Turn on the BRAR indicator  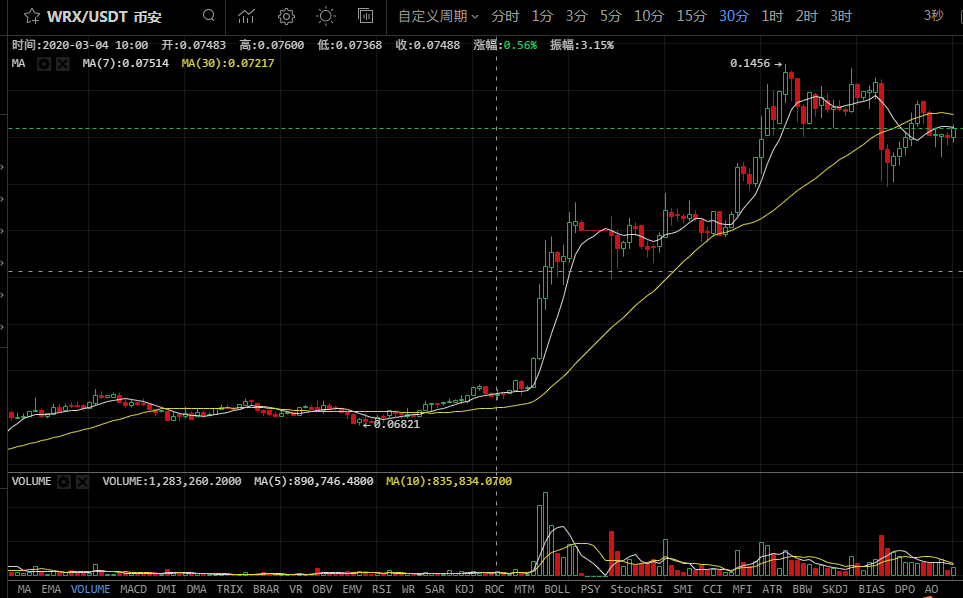coord(266,589)
